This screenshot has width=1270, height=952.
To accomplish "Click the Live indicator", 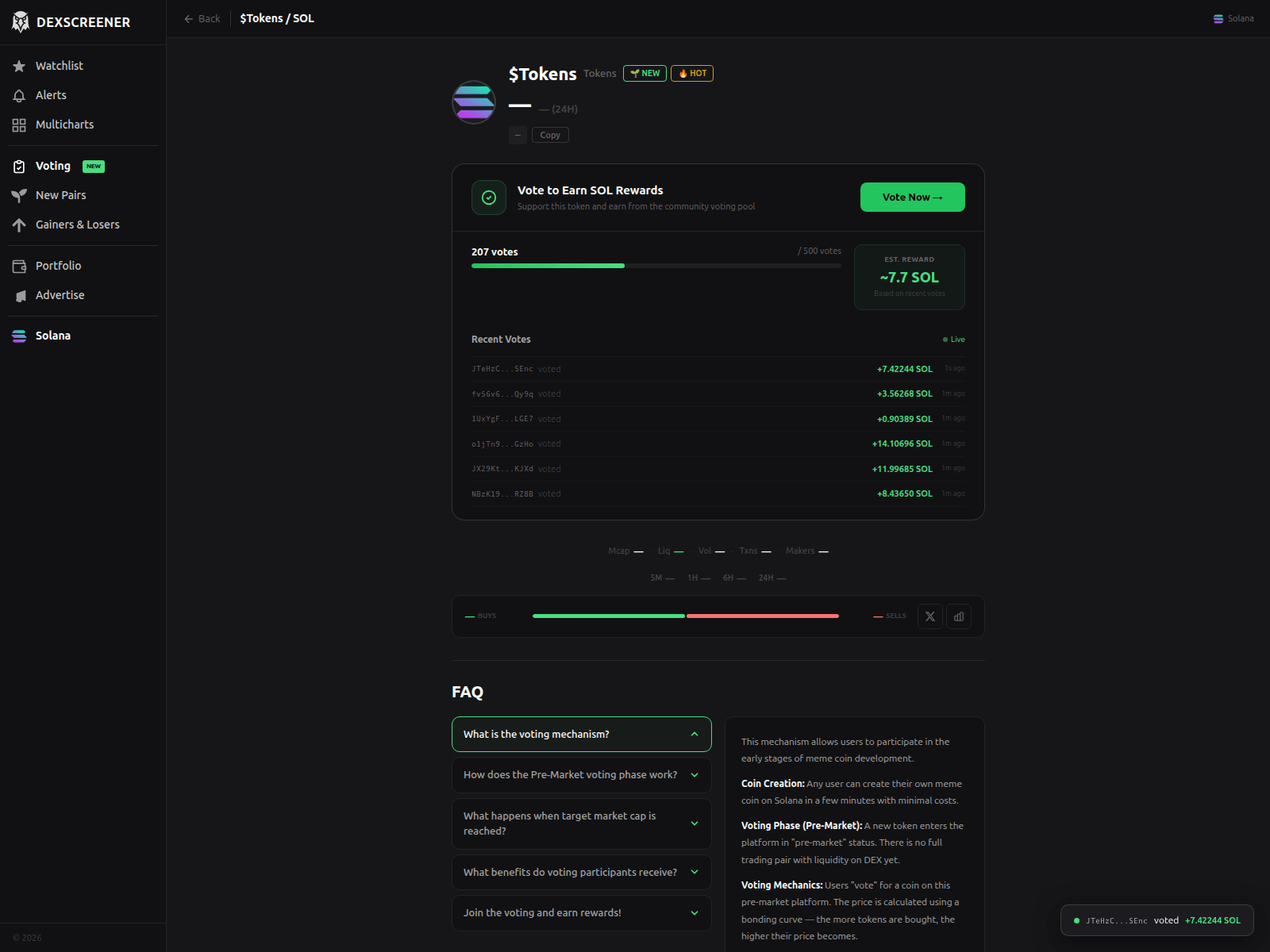I will (954, 340).
